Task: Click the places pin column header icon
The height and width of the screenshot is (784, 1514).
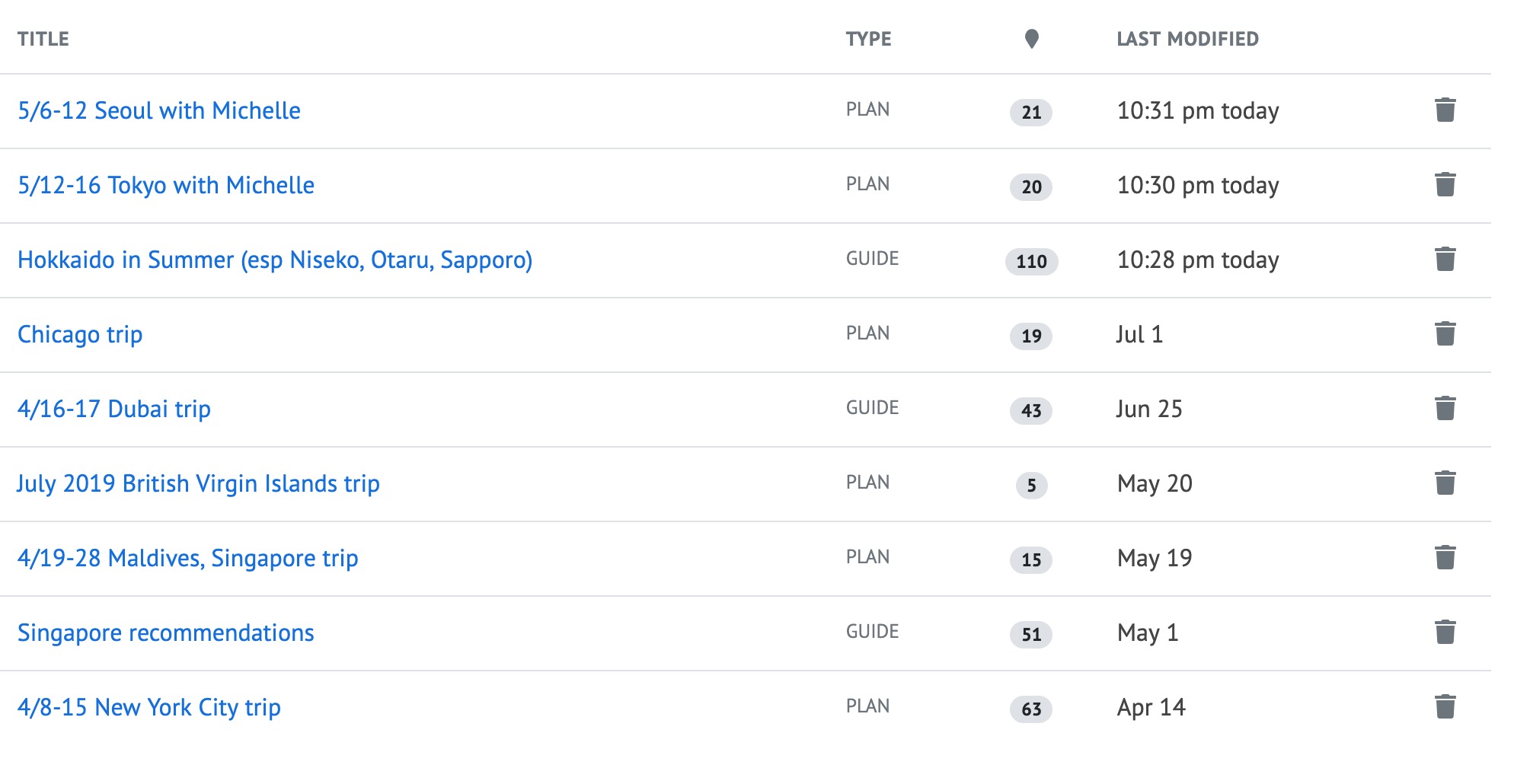Action: pos(1031,39)
